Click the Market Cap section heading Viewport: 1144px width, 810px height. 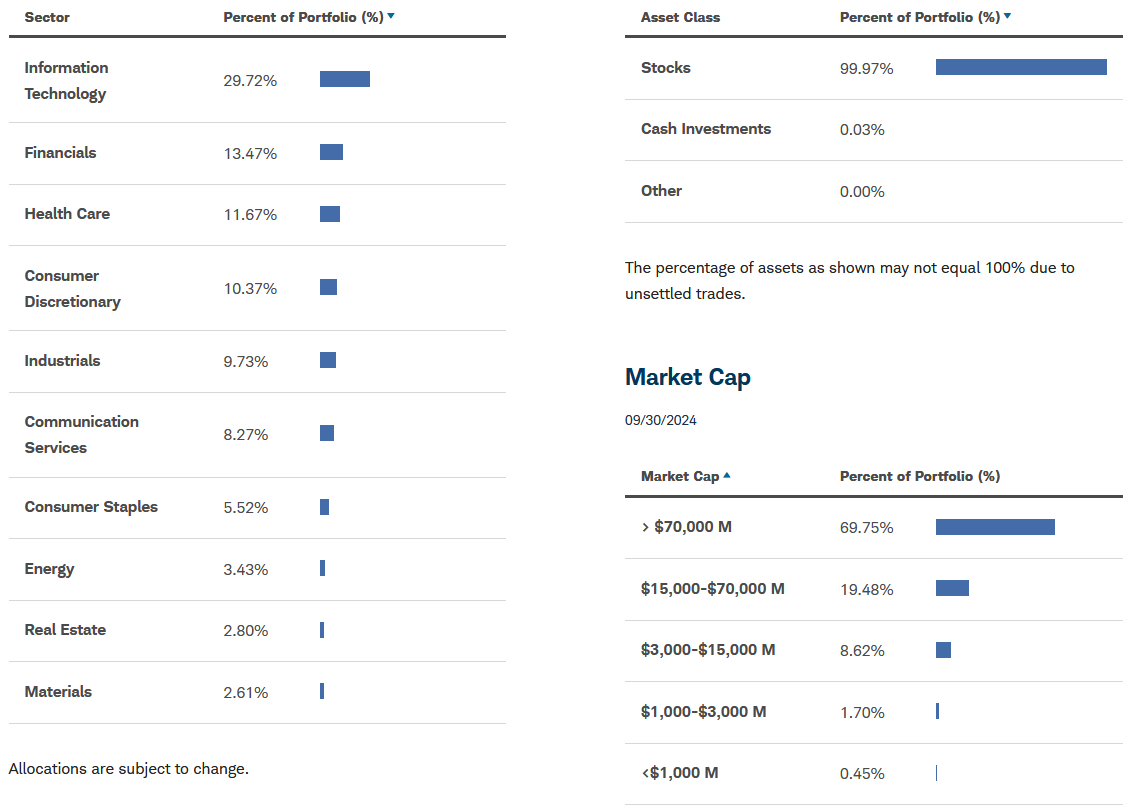tap(687, 377)
